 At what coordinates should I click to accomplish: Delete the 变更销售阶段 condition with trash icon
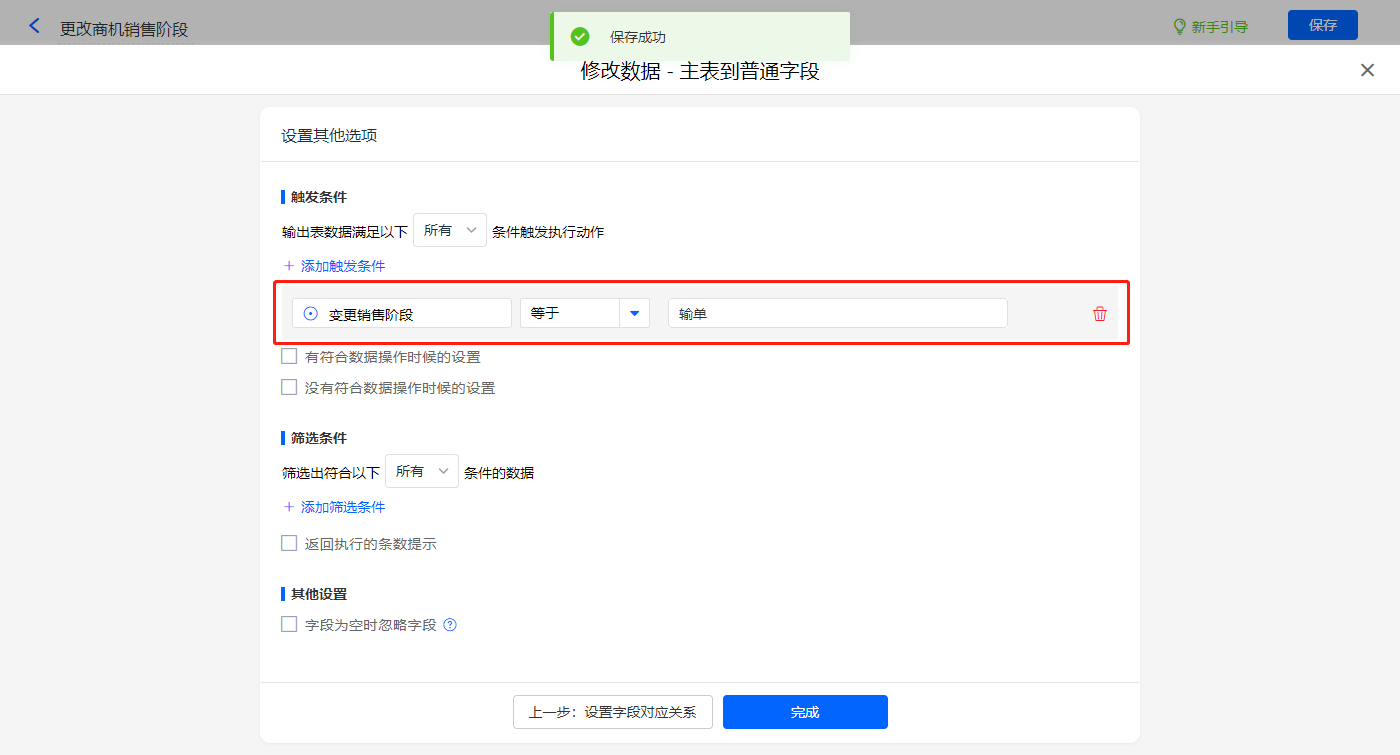(1100, 314)
